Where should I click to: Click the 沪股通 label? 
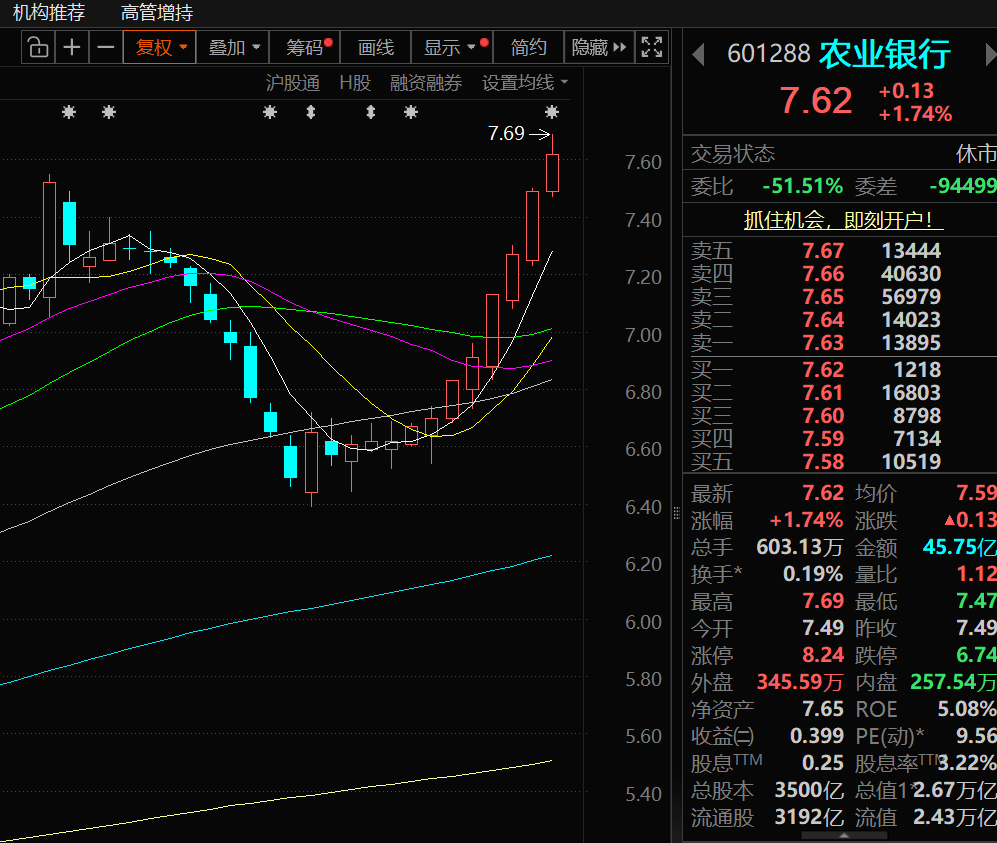[x=293, y=83]
